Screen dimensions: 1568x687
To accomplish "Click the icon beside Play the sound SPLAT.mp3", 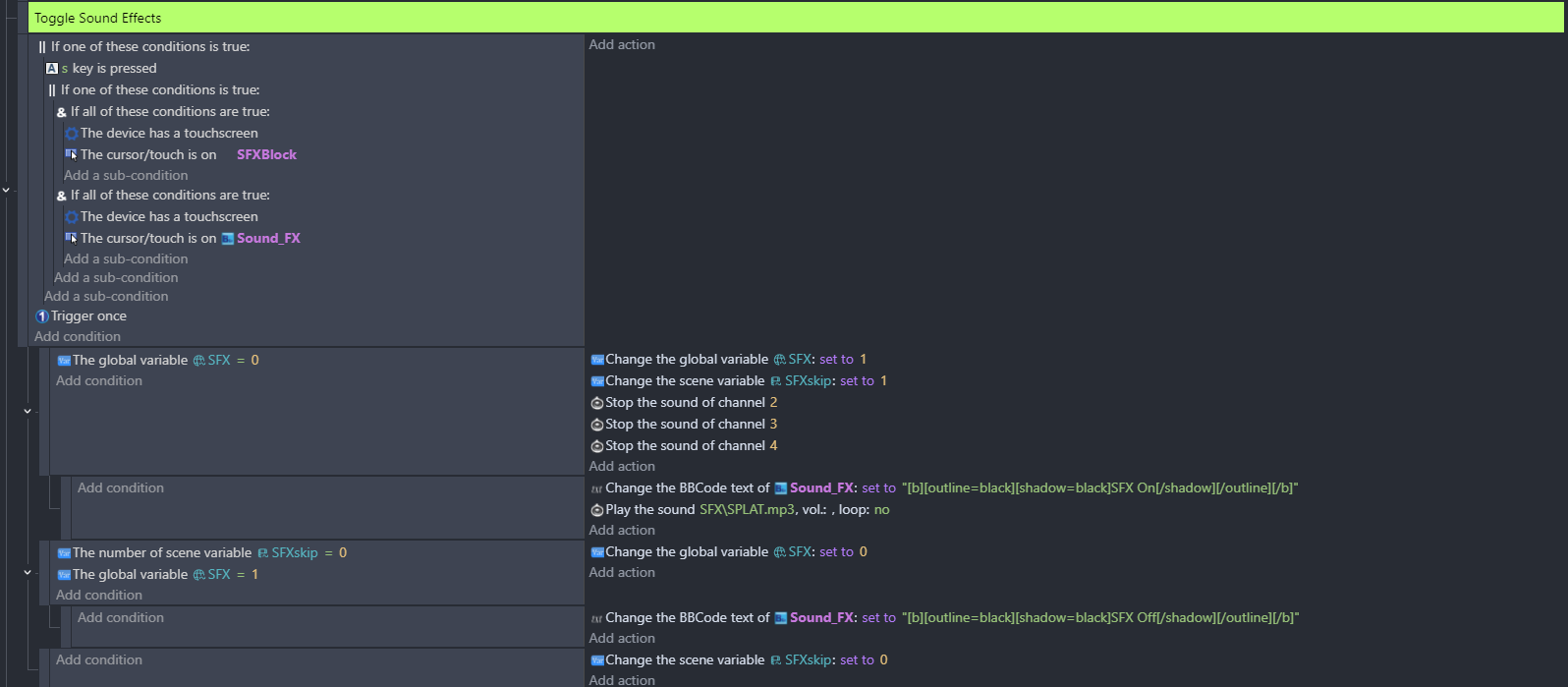I will [596, 510].
